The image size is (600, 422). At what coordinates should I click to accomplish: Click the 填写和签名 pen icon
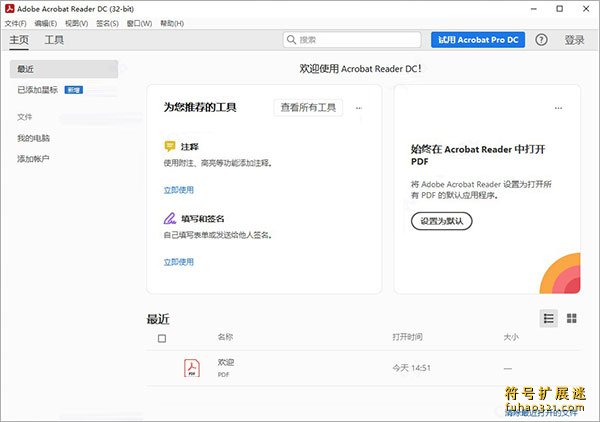click(170, 218)
